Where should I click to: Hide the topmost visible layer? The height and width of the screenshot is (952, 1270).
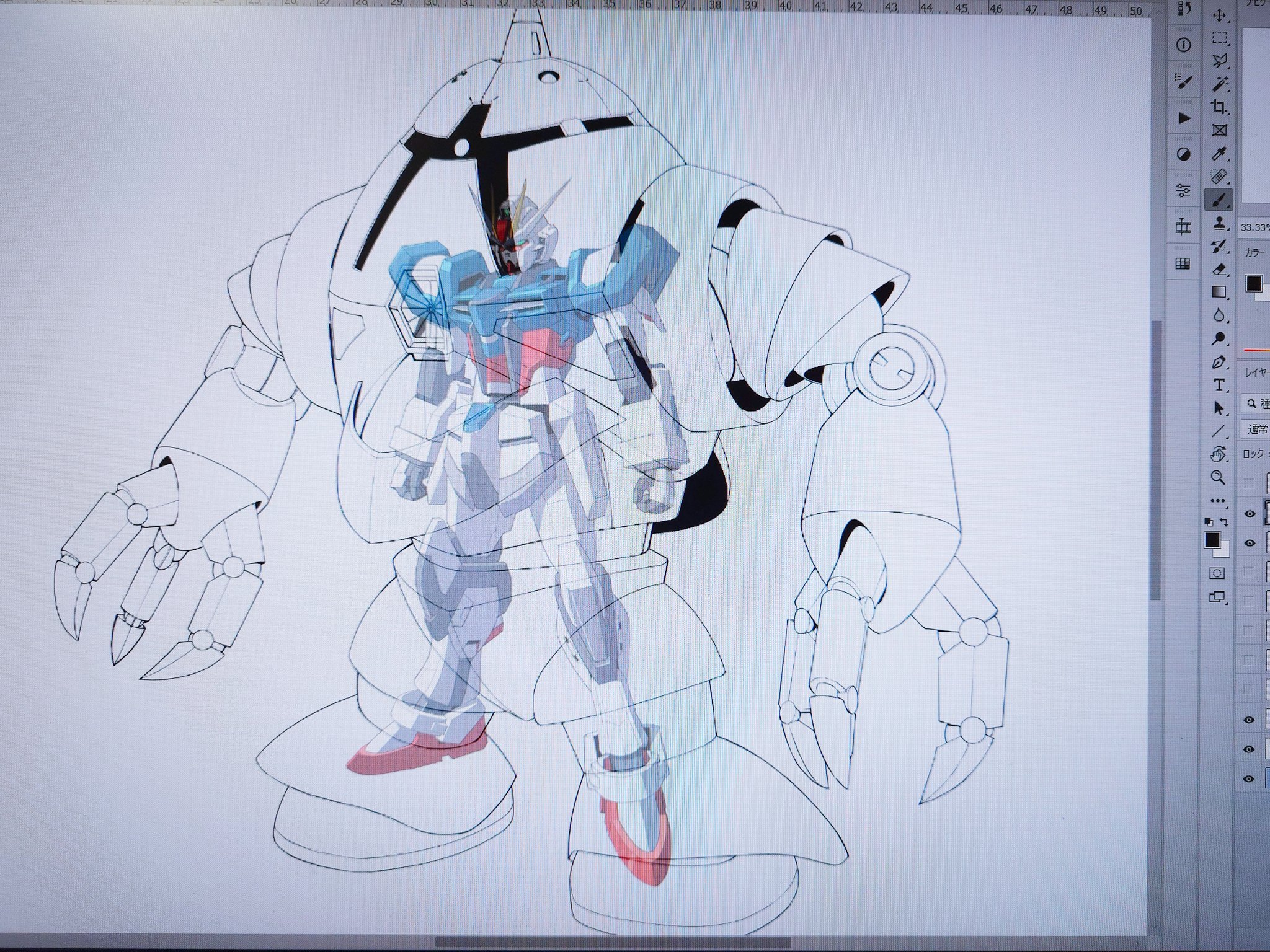[x=1250, y=514]
